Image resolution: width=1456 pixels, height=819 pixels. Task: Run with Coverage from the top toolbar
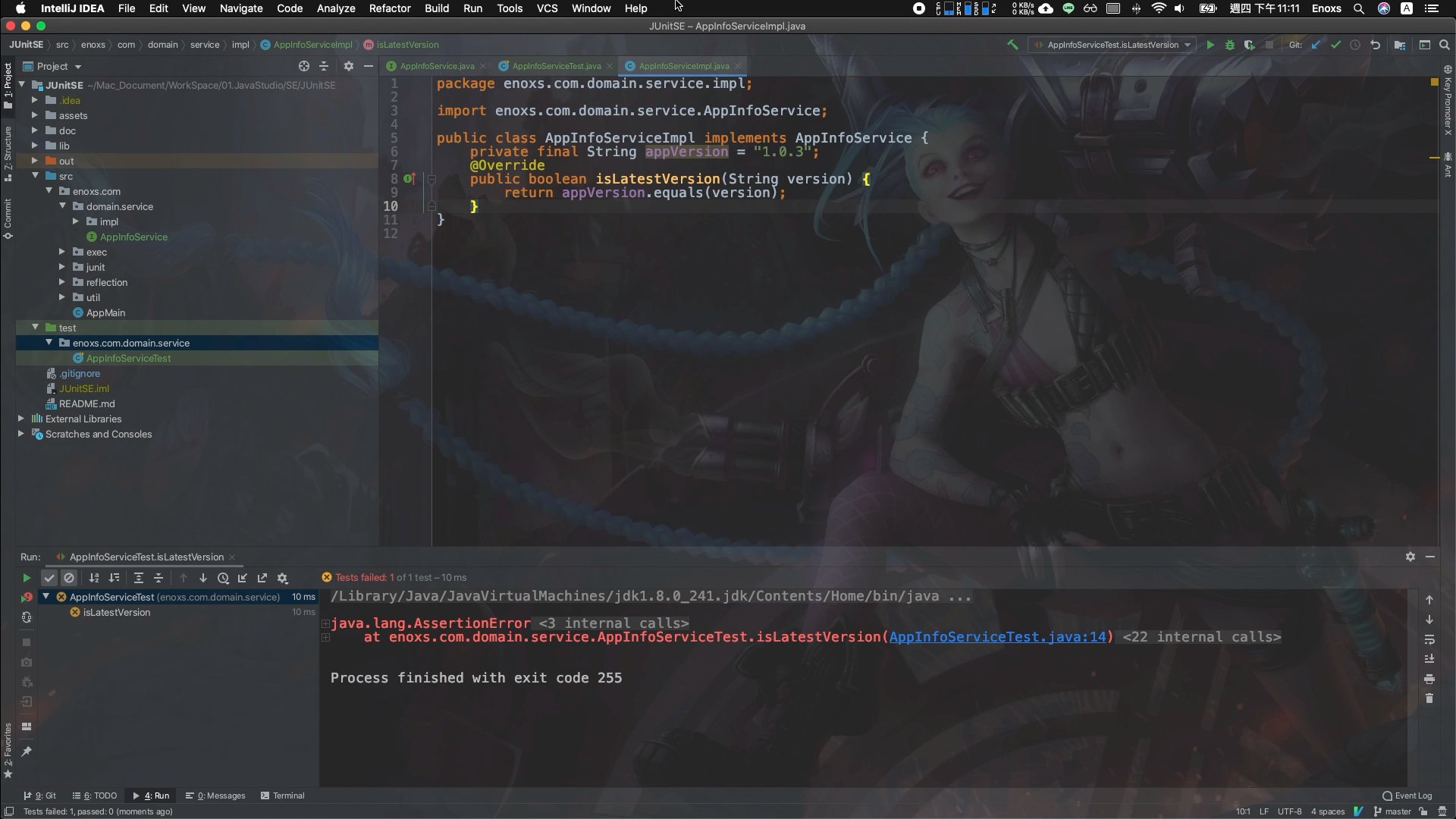(x=1249, y=45)
